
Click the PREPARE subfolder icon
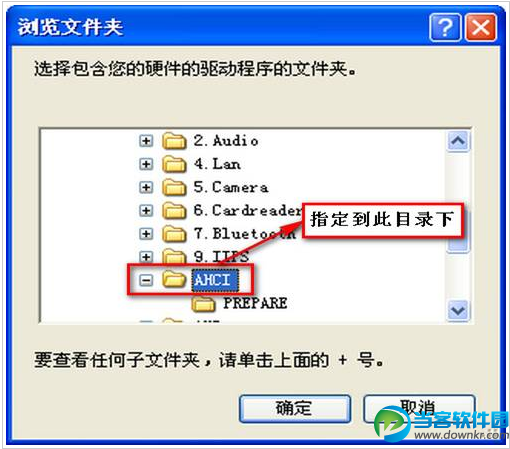tap(203, 303)
